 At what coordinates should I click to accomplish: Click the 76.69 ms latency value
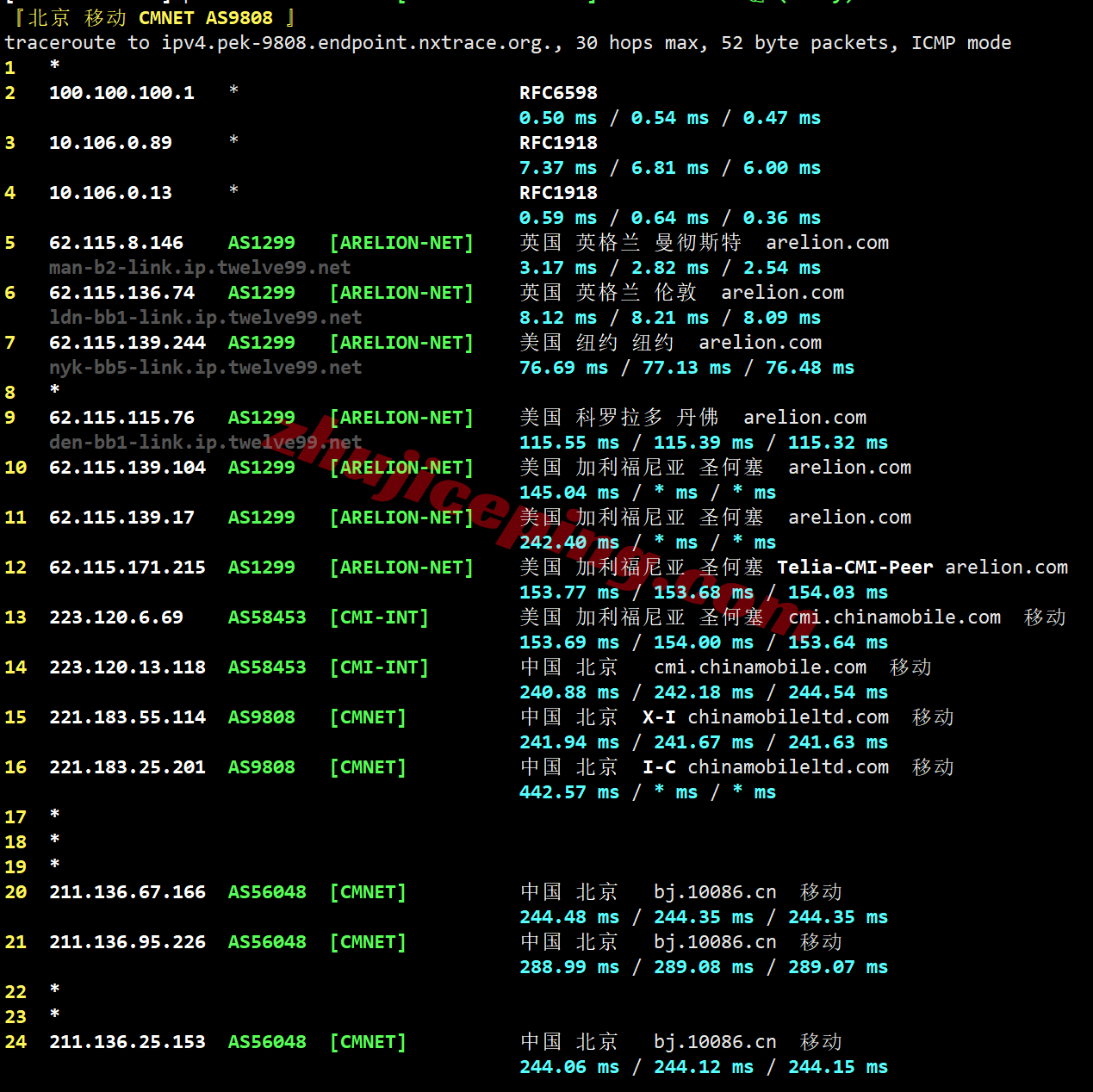tap(563, 368)
